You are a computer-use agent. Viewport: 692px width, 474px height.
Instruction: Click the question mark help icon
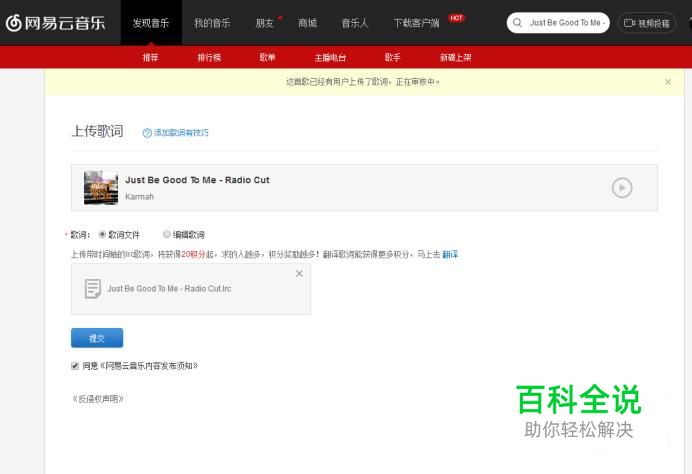[147, 133]
